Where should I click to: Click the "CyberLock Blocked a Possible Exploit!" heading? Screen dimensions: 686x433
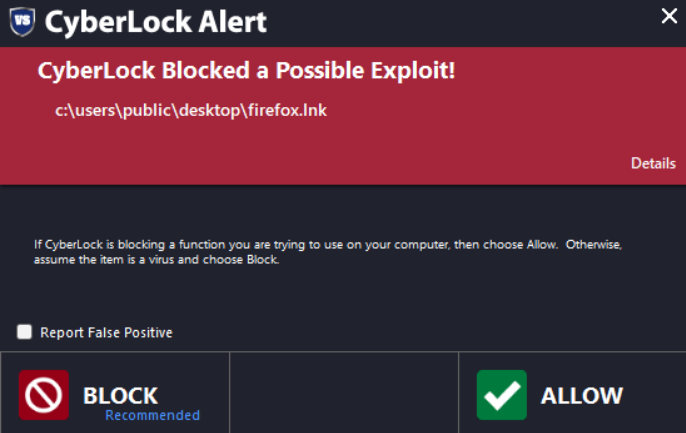tap(246, 71)
